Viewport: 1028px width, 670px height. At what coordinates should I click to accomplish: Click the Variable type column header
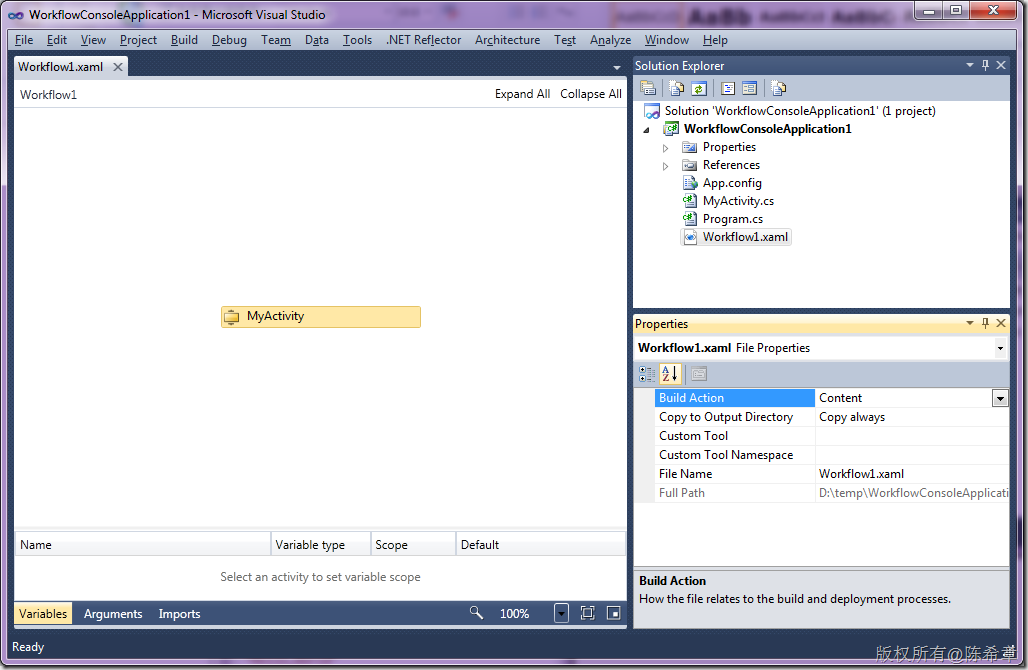(321, 544)
